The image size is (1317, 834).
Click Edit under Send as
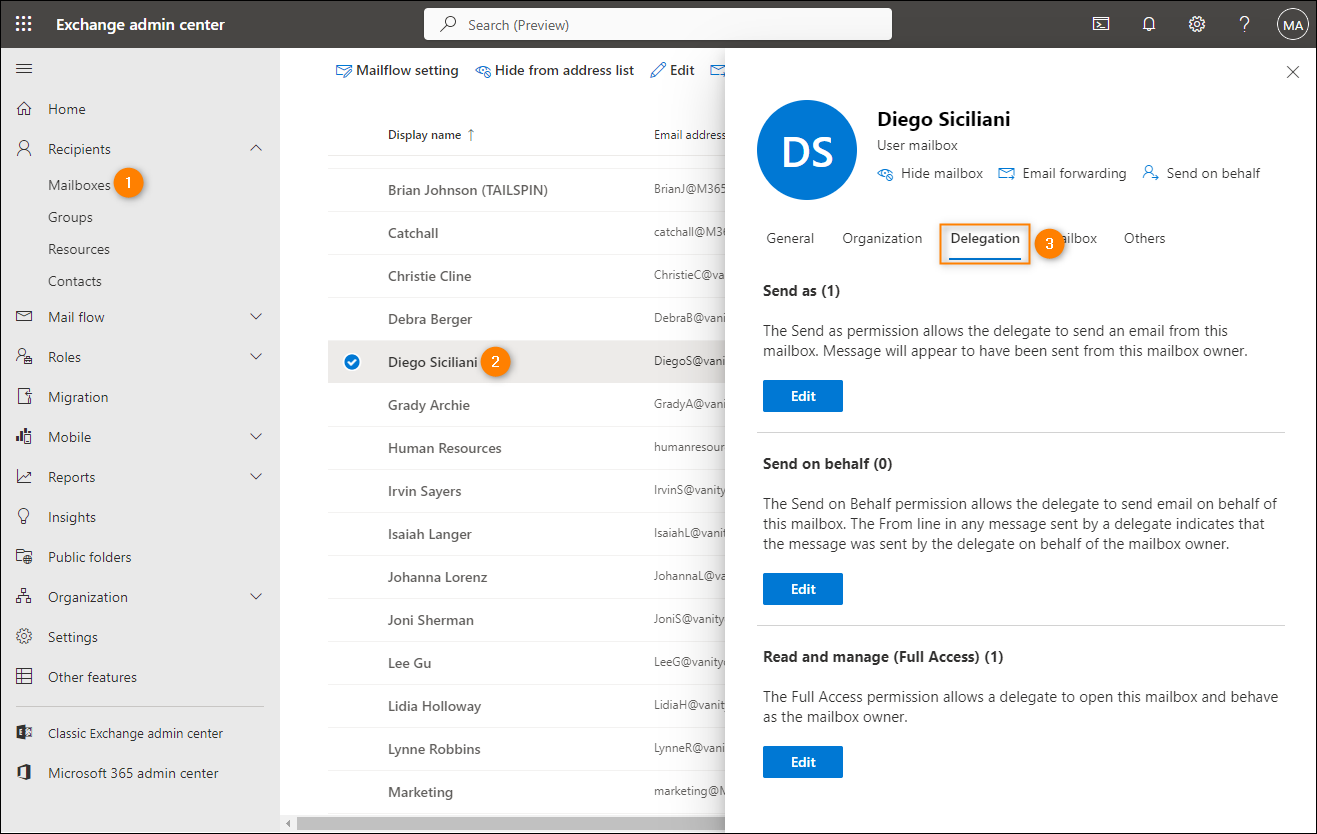[x=803, y=396]
